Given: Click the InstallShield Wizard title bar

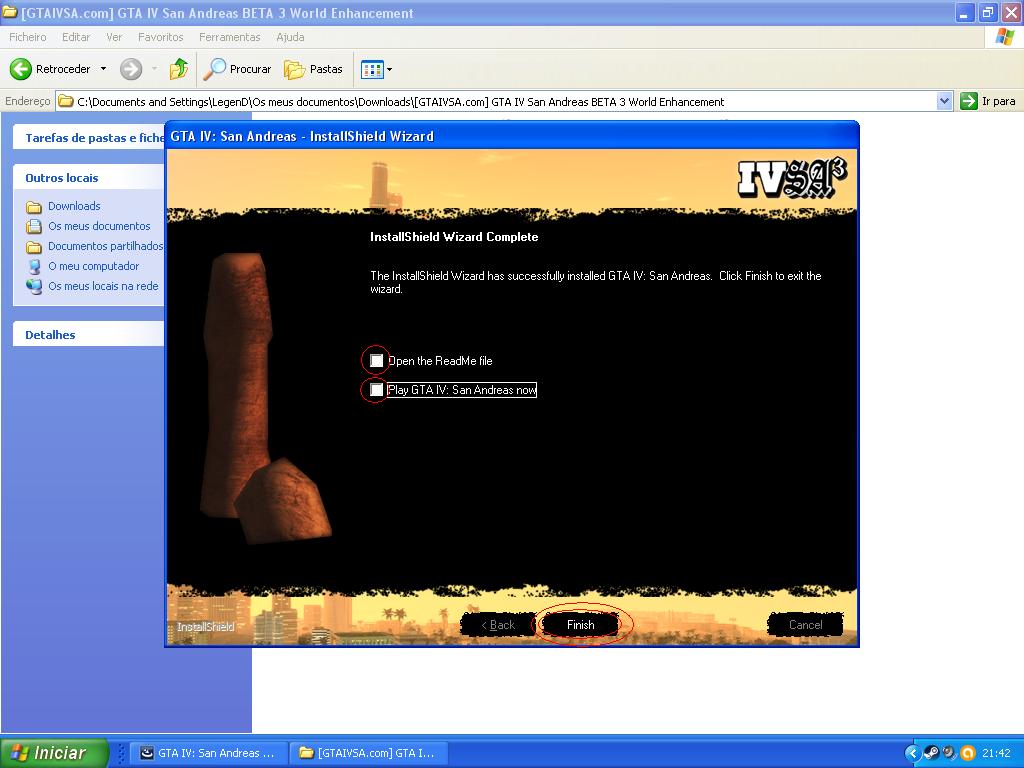Looking at the screenshot, I should click(511, 136).
